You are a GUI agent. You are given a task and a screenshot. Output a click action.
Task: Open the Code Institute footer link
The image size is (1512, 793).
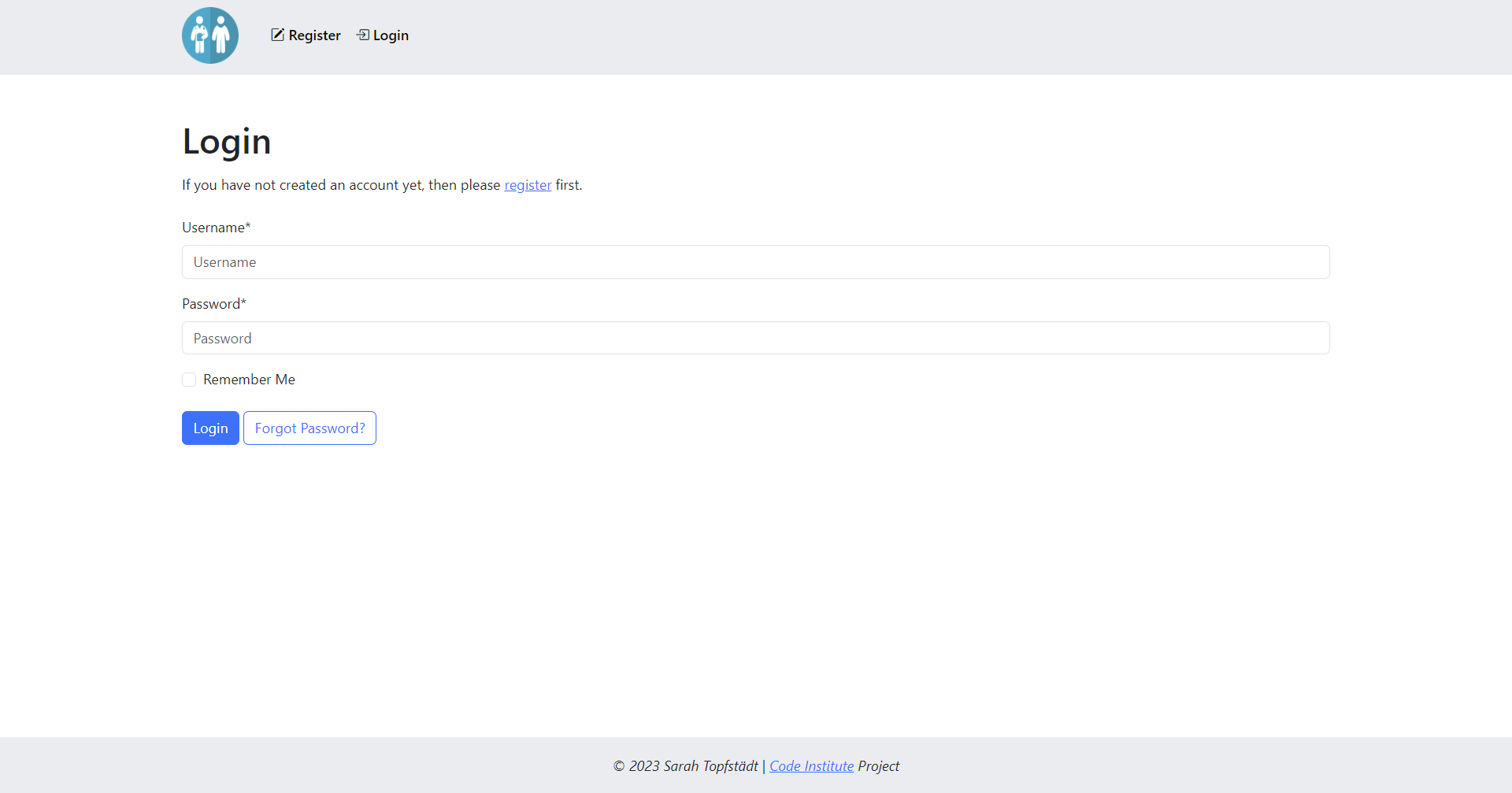(811, 765)
